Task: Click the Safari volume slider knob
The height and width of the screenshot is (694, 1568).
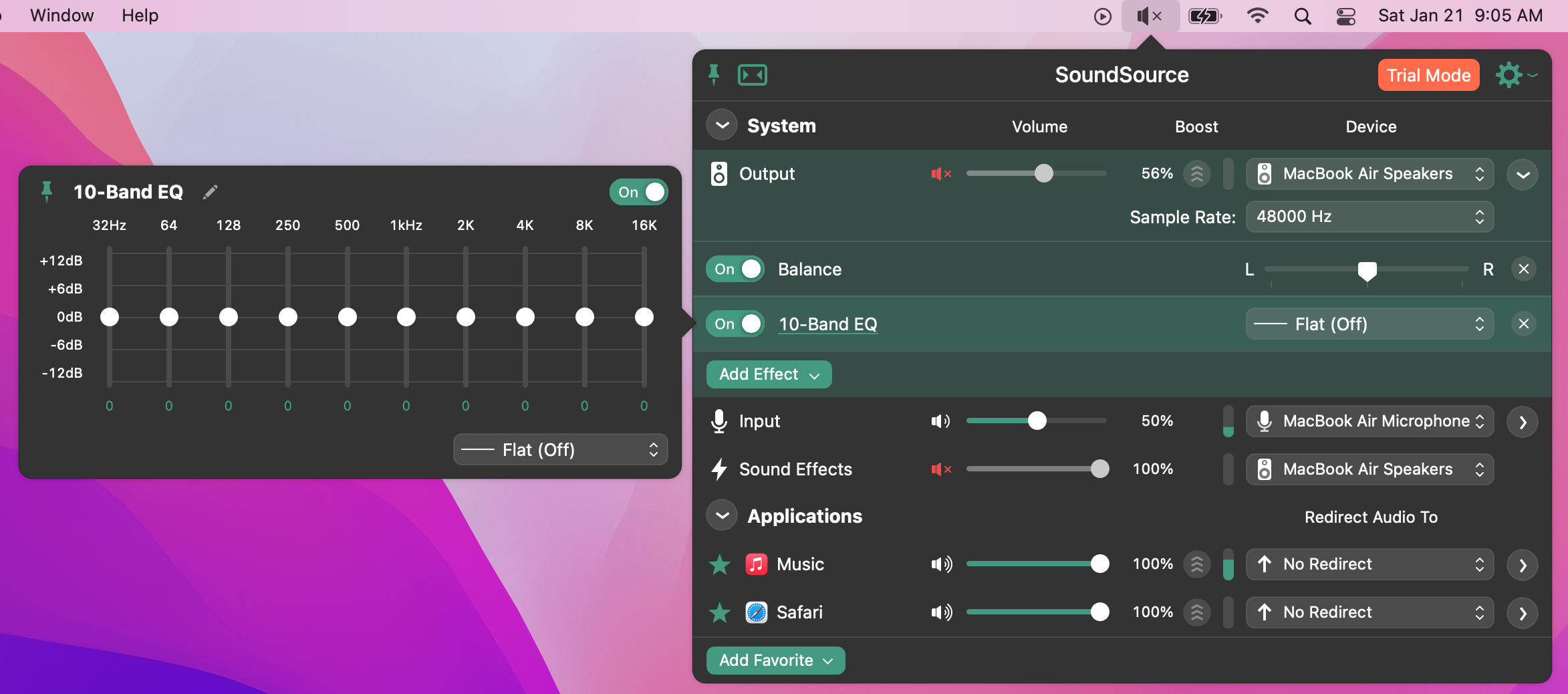Action: click(1099, 612)
